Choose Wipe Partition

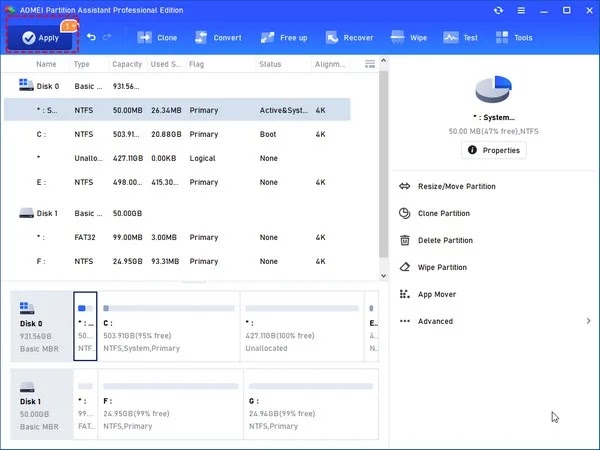[442, 267]
